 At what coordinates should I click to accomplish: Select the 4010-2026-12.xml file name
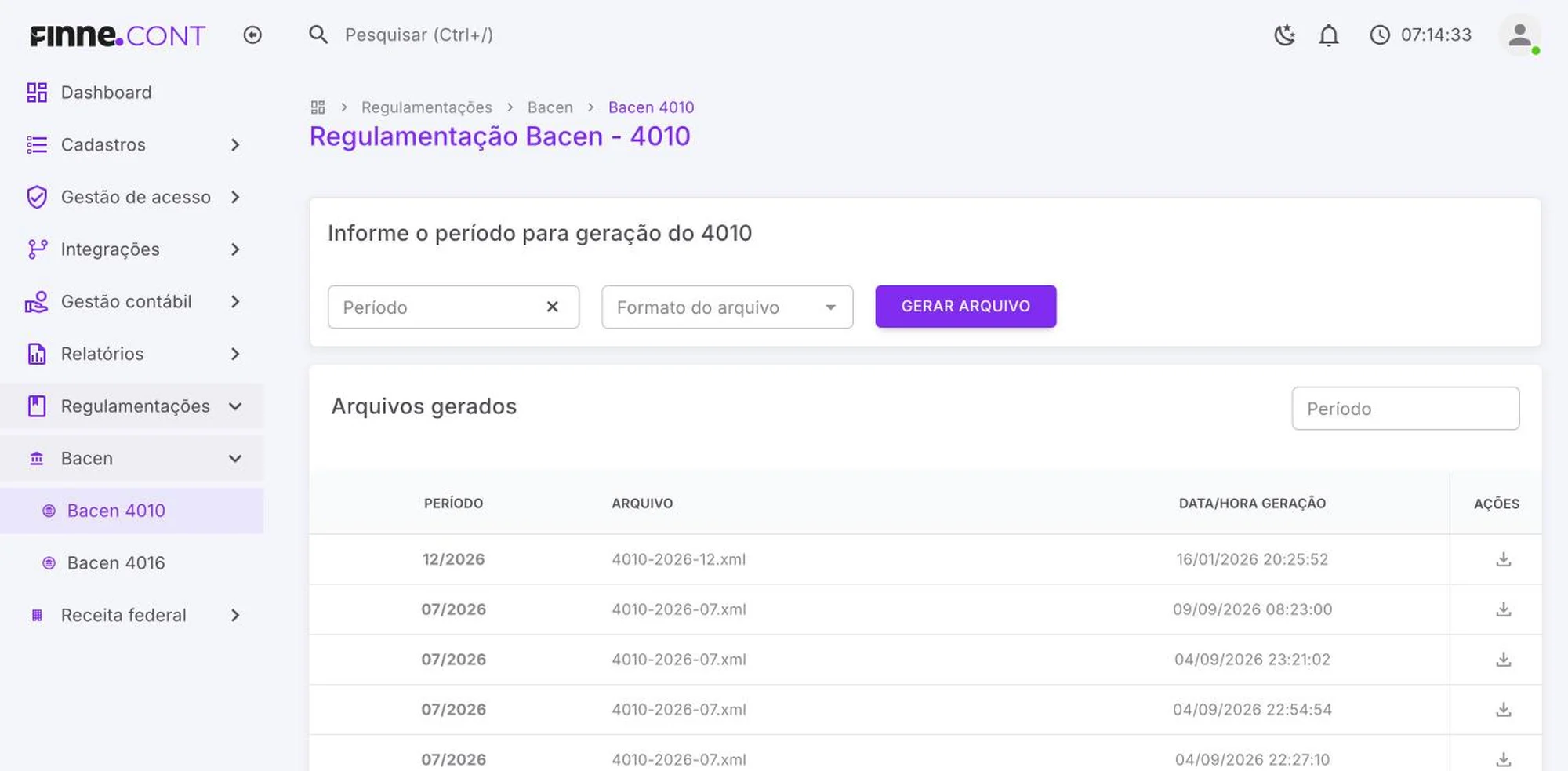coord(679,559)
